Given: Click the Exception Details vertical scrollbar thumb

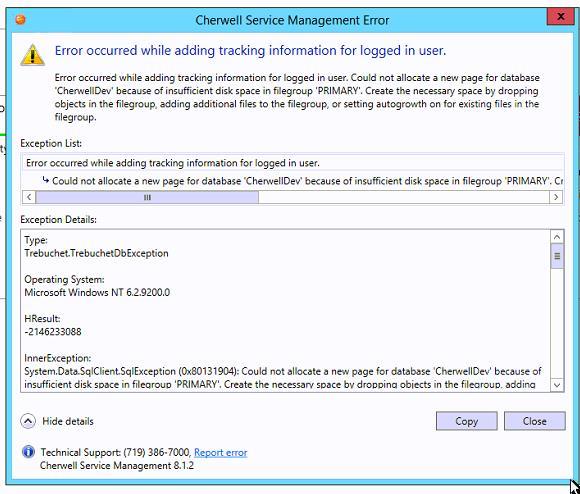Looking at the screenshot, I should tap(557, 256).
